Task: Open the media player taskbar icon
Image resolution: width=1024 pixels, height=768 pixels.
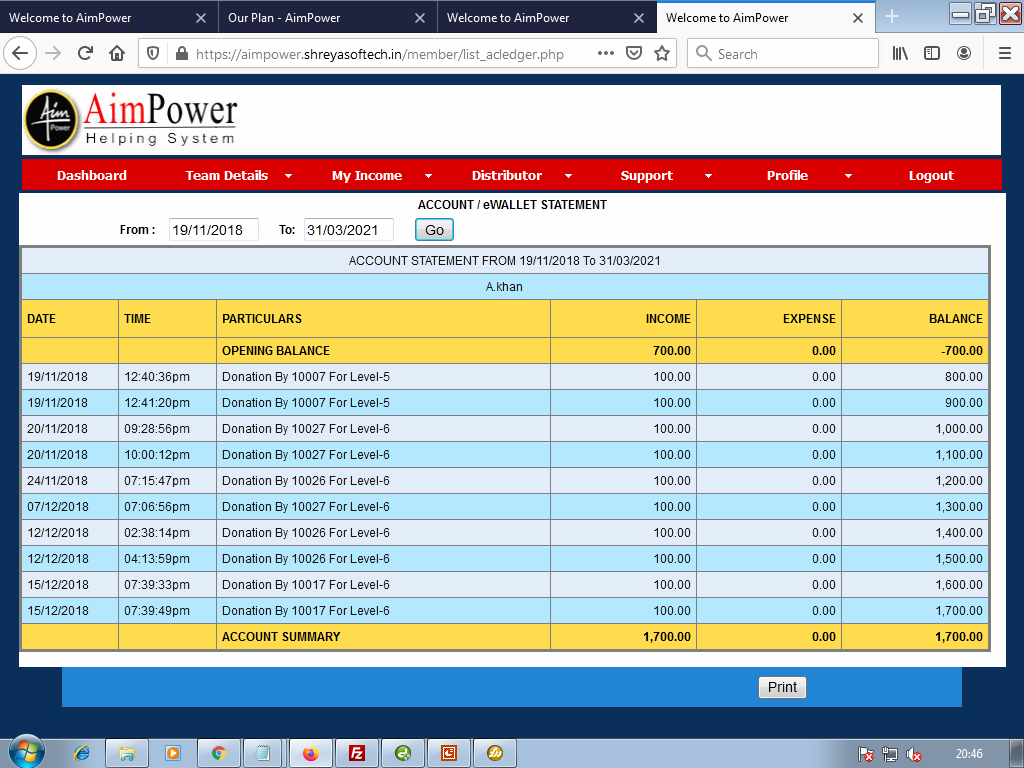Action: click(172, 754)
